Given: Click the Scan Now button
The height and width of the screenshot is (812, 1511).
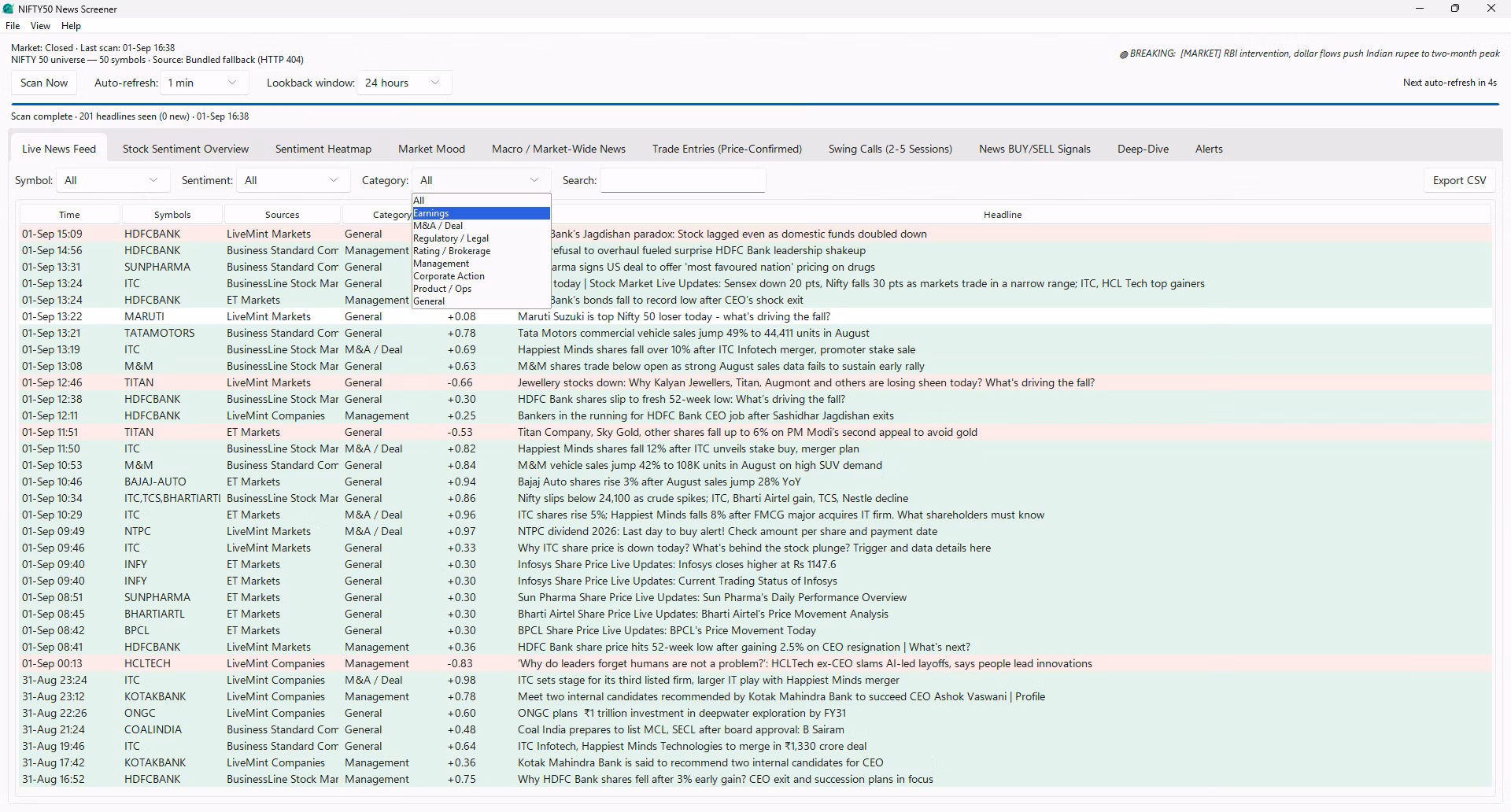Looking at the screenshot, I should 44,83.
